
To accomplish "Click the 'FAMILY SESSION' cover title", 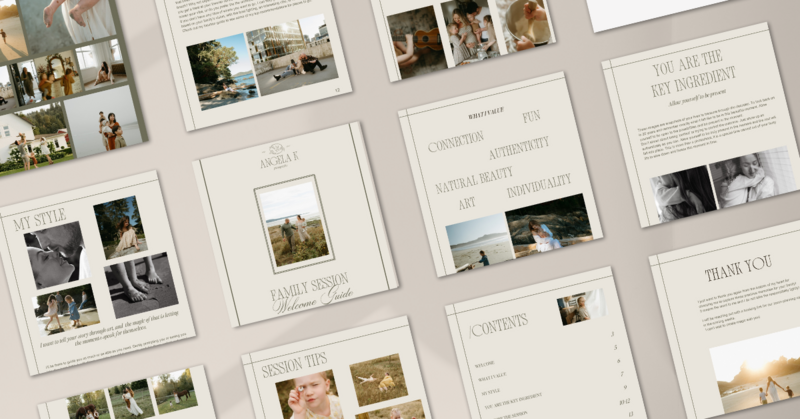I will click(310, 287).
